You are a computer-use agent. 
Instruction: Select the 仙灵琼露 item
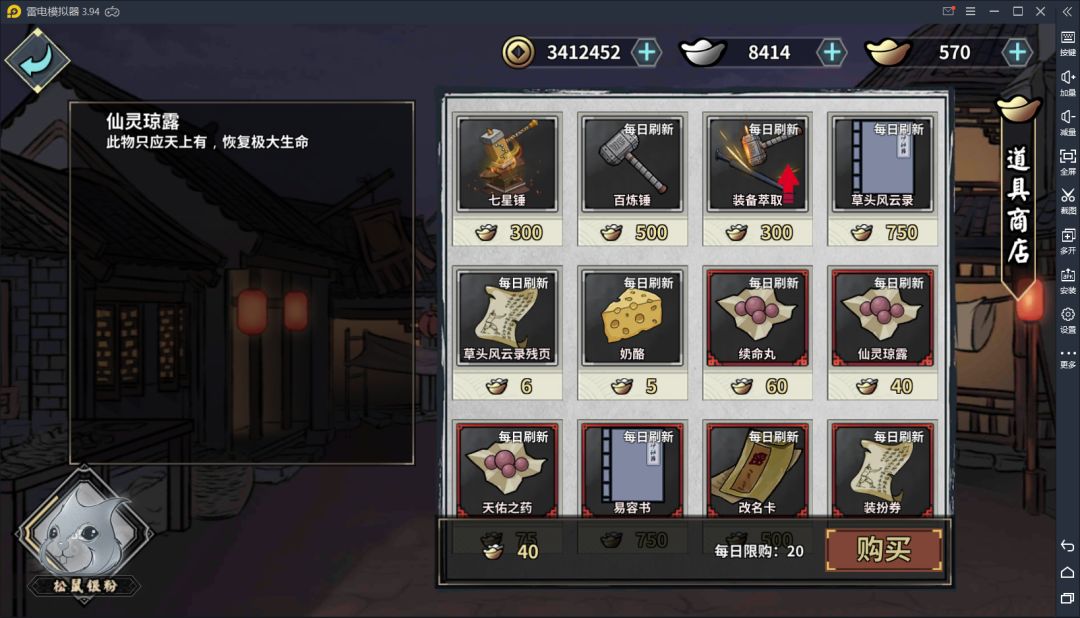[882, 318]
